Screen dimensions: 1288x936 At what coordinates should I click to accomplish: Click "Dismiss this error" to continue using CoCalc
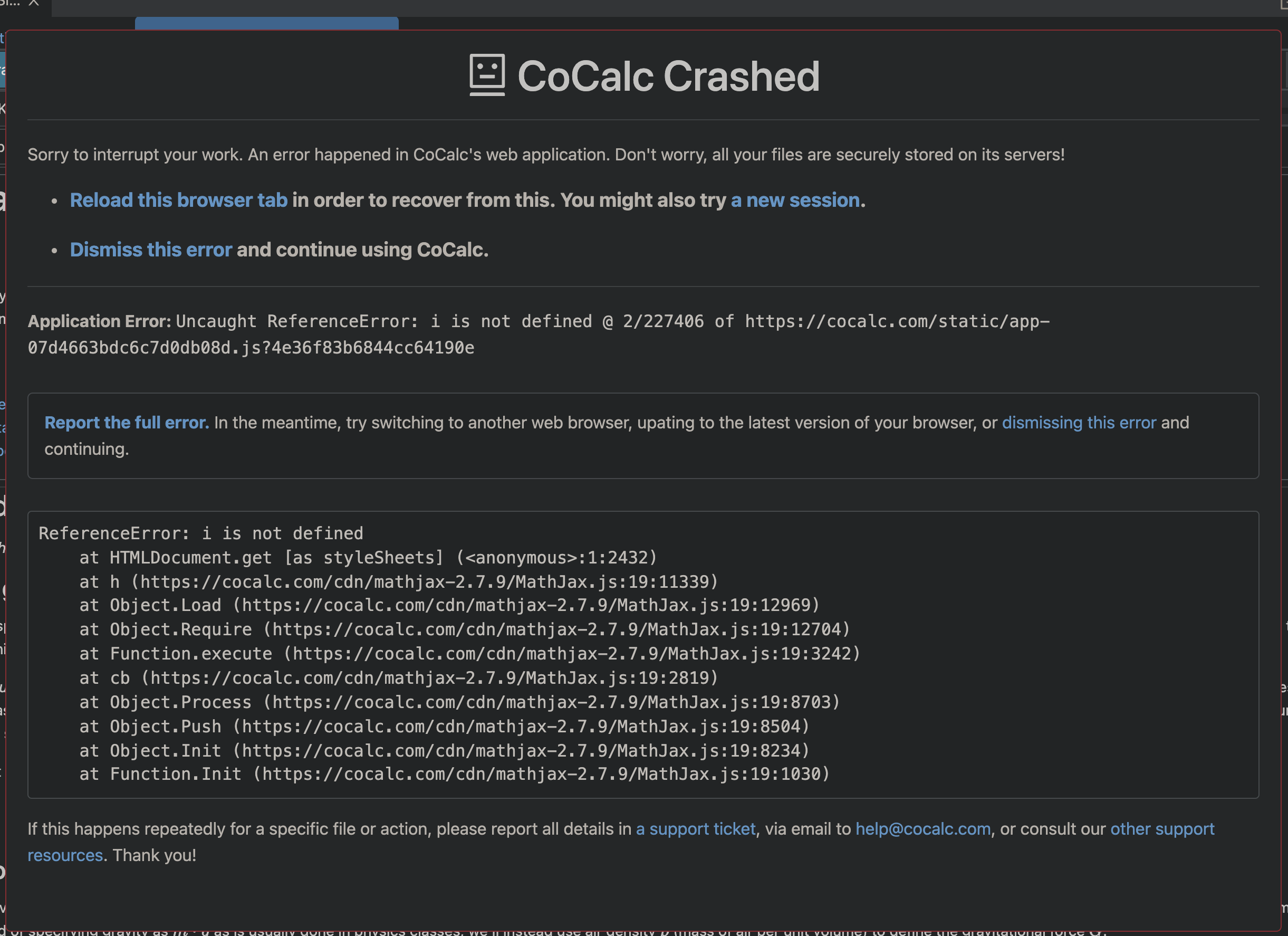pos(150,250)
